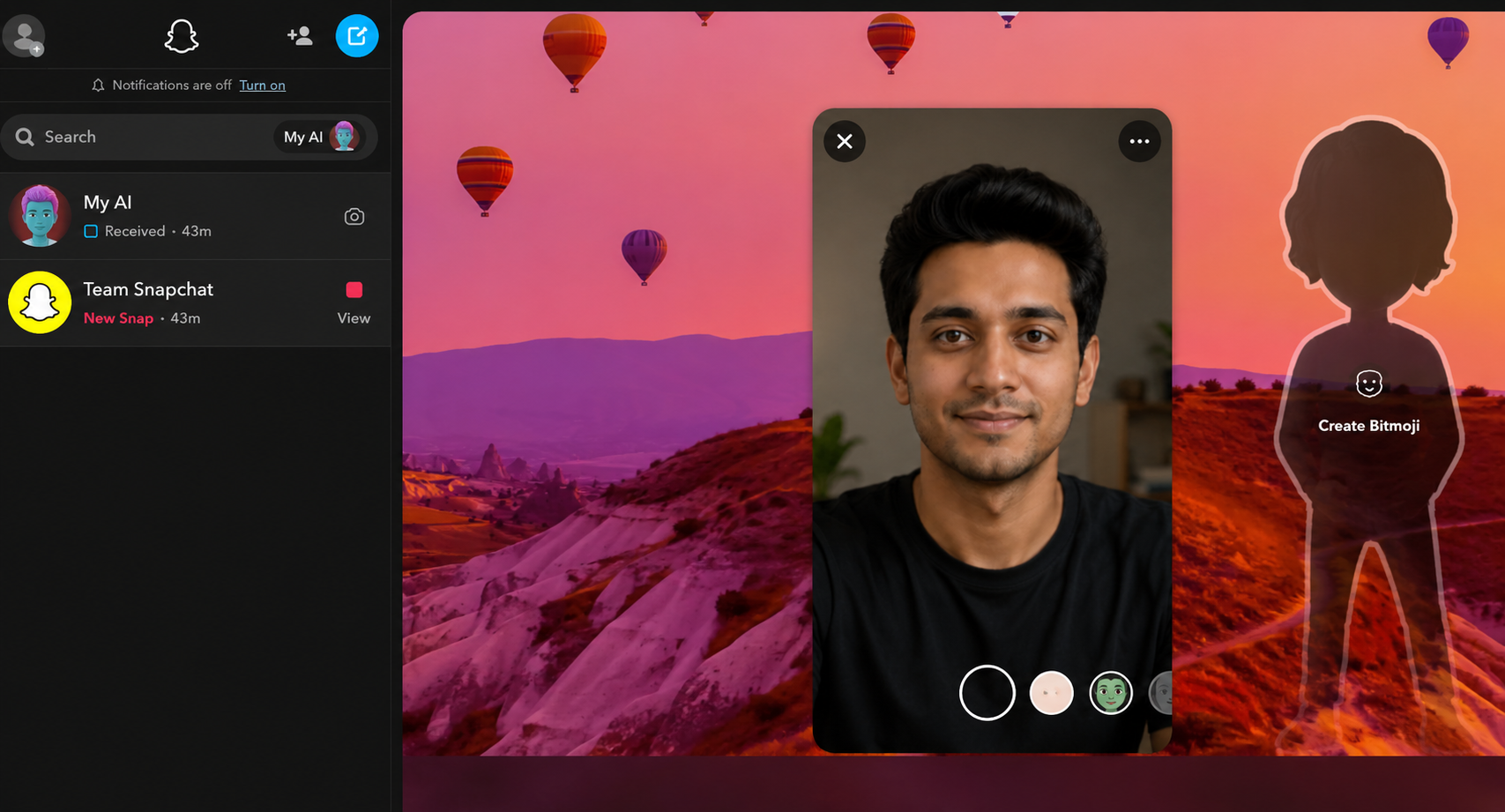Image resolution: width=1505 pixels, height=812 pixels.
Task: Click the 'New Snap' status text
Action: click(118, 318)
